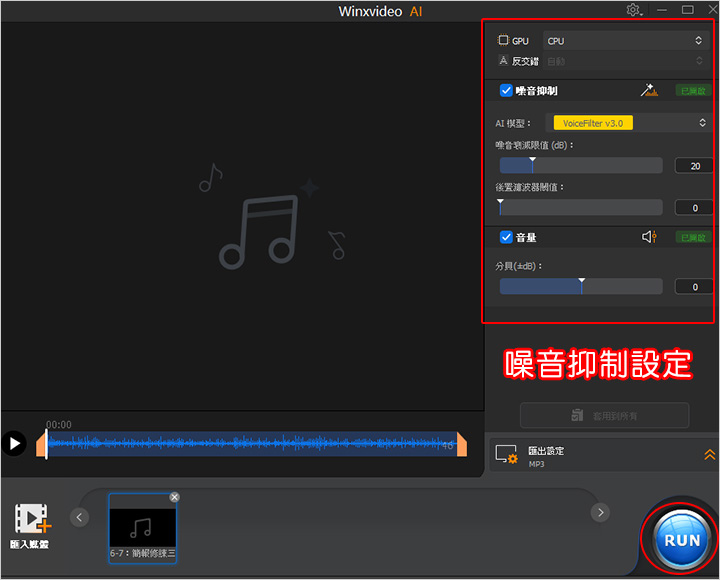Click the clipboard icon in apply-to-all

[577, 415]
